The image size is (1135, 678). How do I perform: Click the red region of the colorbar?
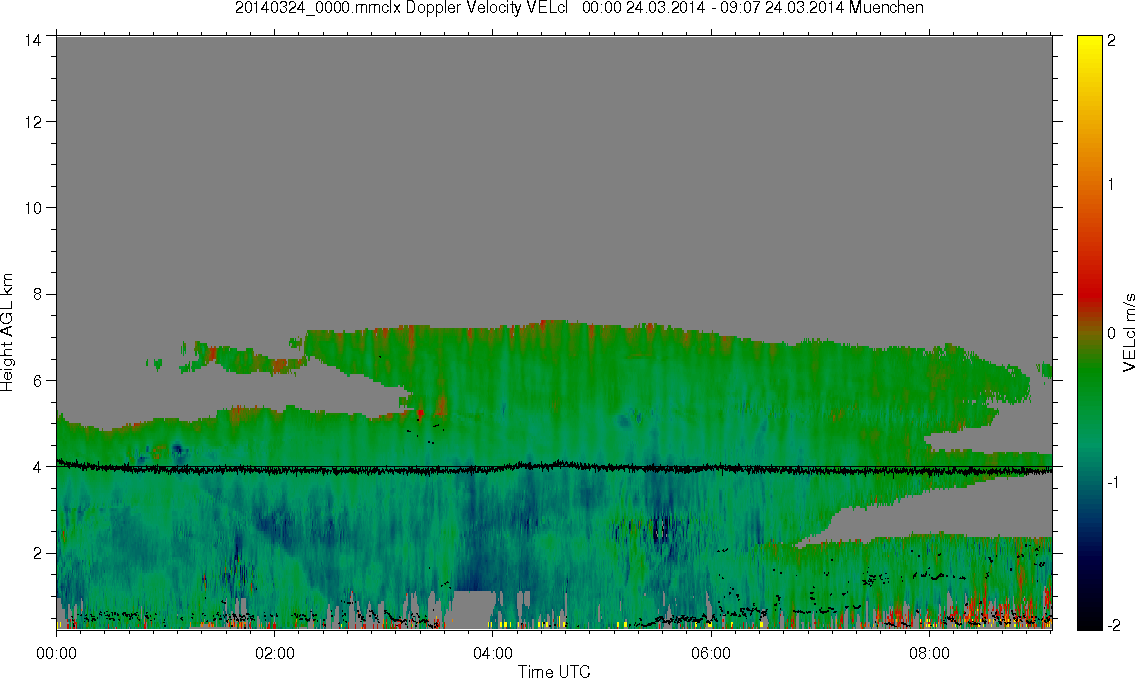(1089, 293)
